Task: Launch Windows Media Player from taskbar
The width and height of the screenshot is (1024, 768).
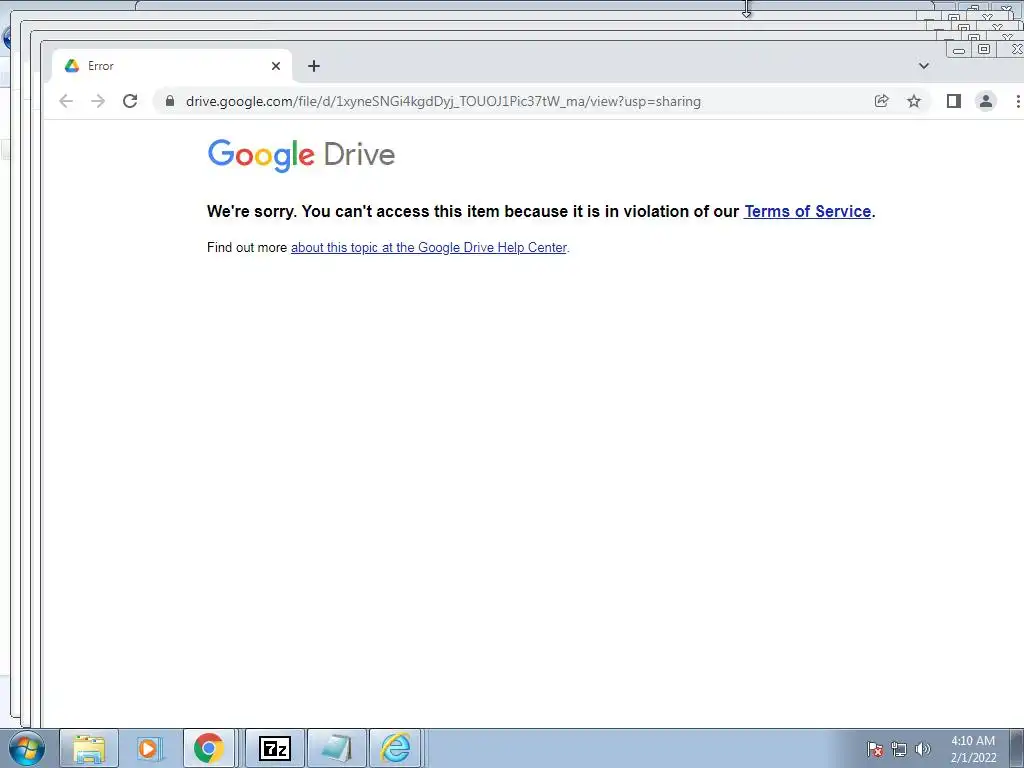Action: pyautogui.click(x=148, y=748)
